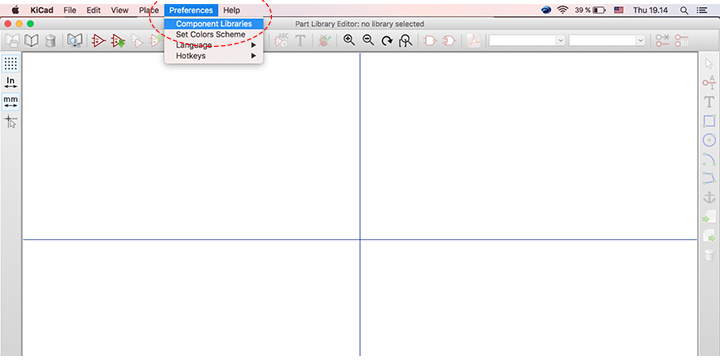
Task: Click the grayed ABC field properties icon
Action: coord(281,40)
